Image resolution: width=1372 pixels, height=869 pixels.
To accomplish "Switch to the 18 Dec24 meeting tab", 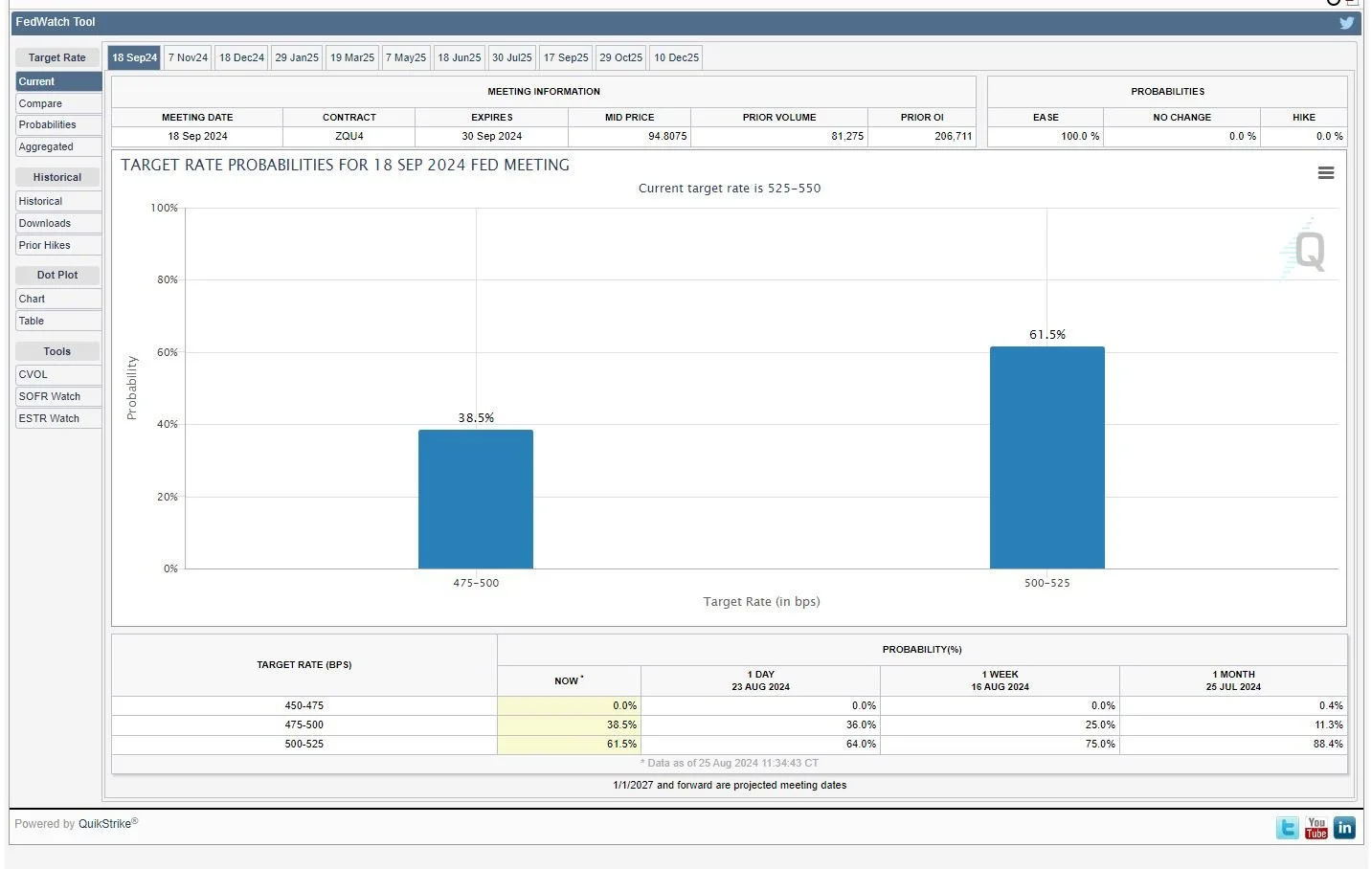I will point(241,57).
